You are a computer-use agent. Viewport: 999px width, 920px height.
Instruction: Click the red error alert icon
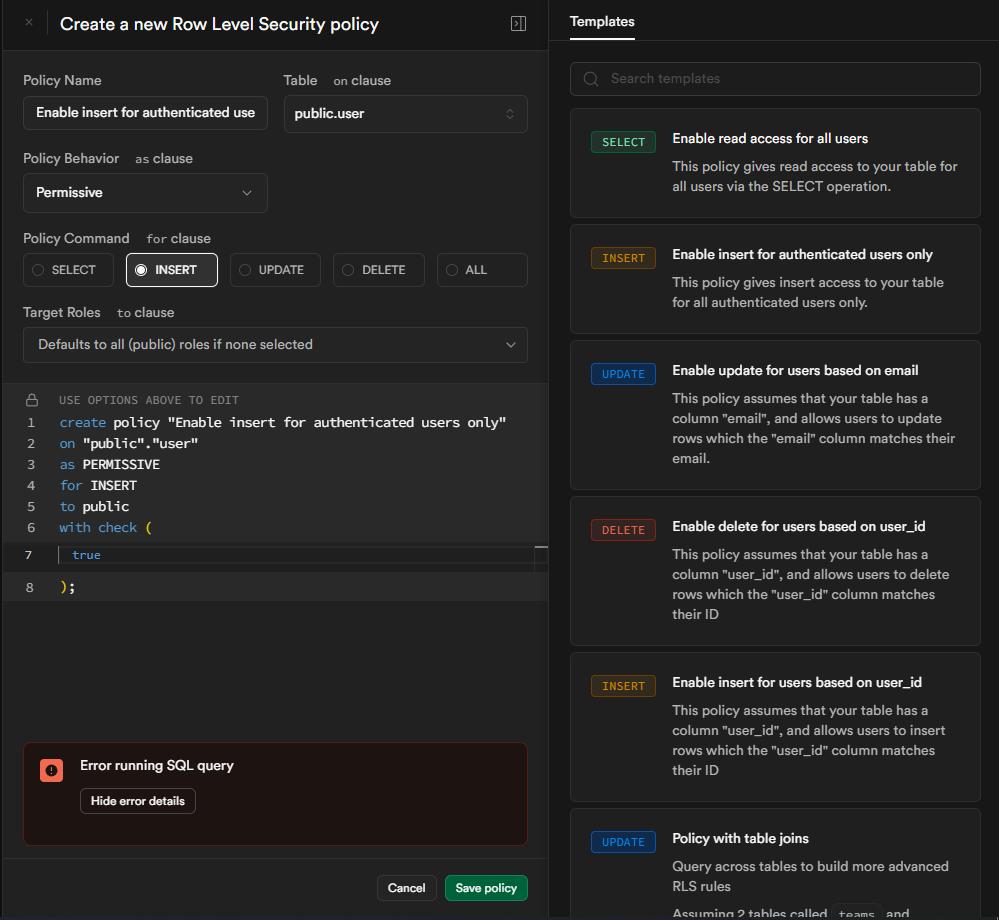(51, 770)
